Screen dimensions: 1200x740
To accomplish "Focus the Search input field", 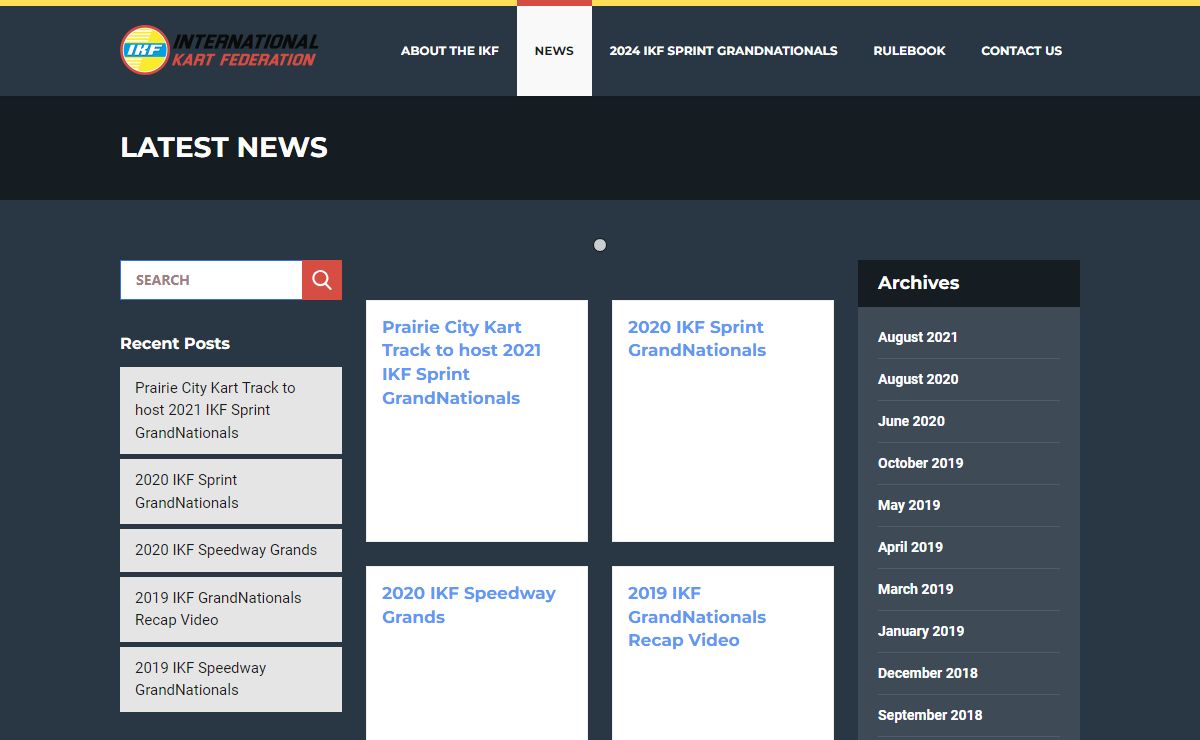I will (x=211, y=280).
